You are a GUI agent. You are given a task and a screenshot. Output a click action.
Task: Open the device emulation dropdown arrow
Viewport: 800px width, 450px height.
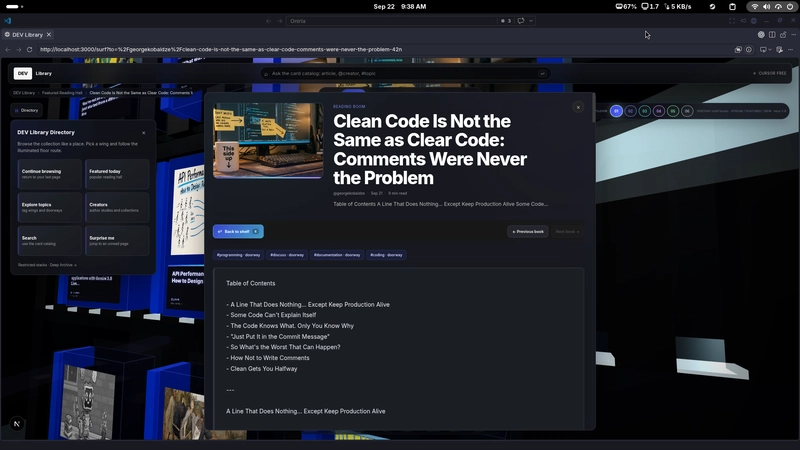pyautogui.click(x=769, y=49)
